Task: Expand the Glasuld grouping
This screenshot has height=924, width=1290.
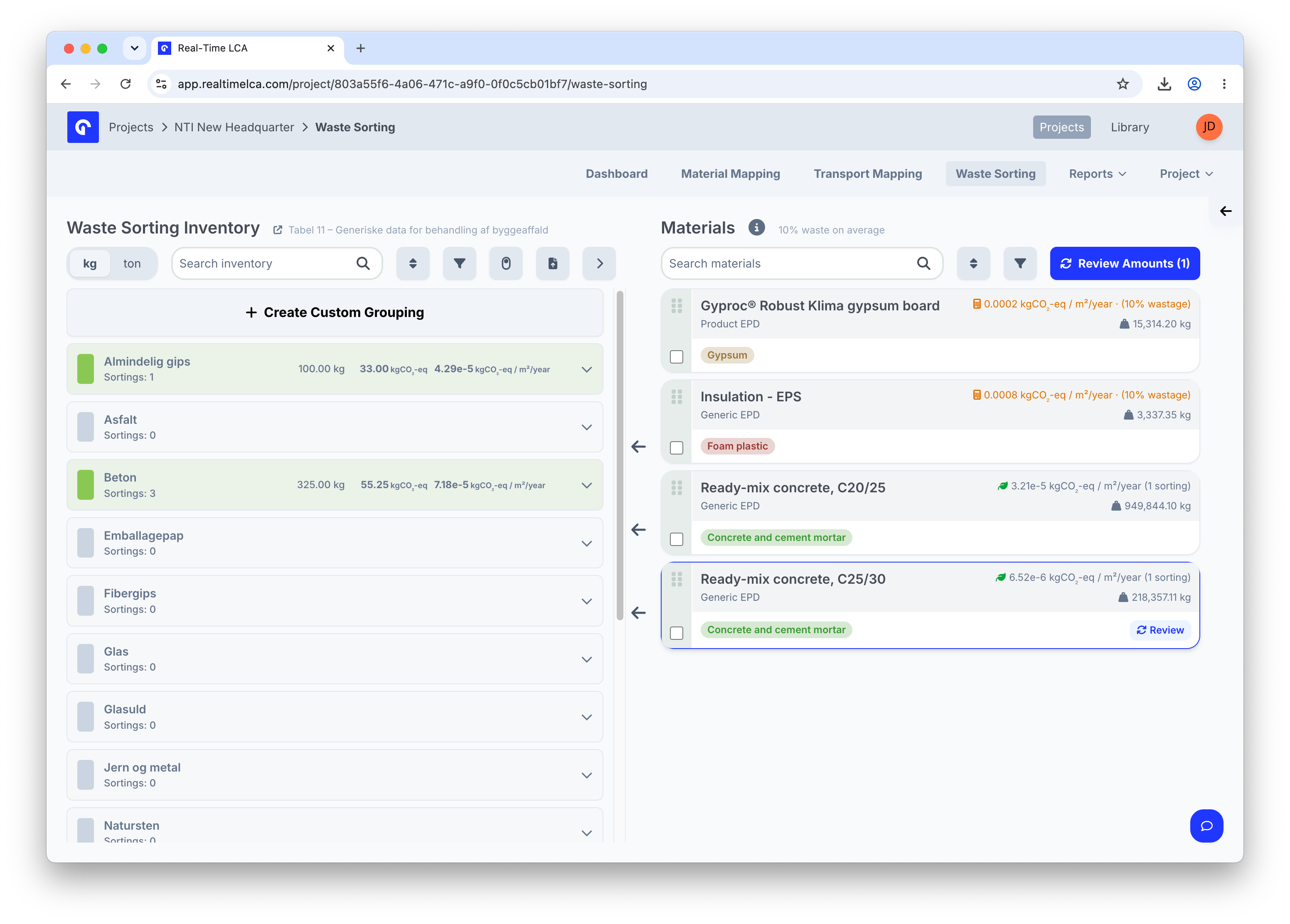Action: pos(586,717)
